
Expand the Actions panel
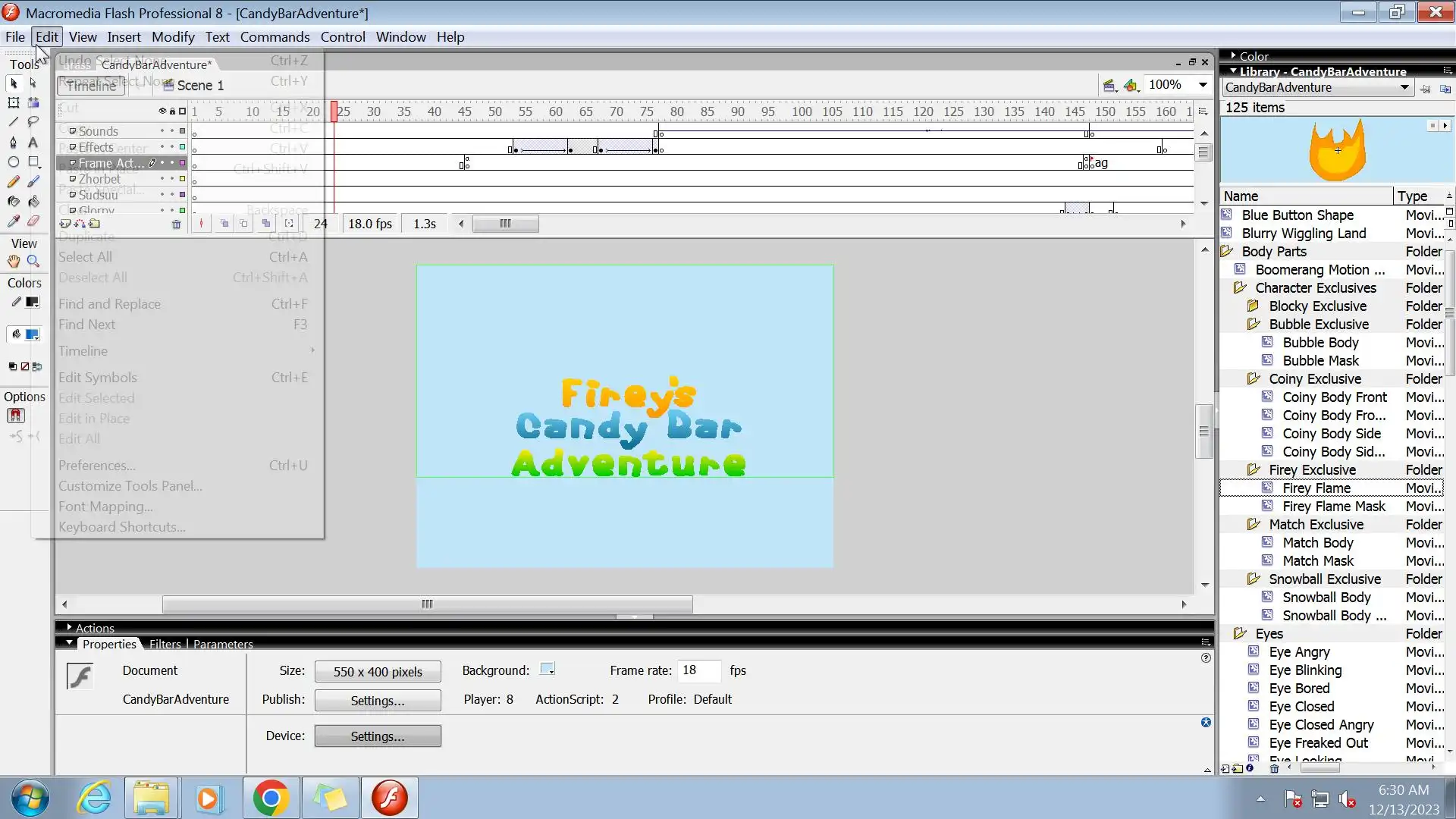click(69, 628)
